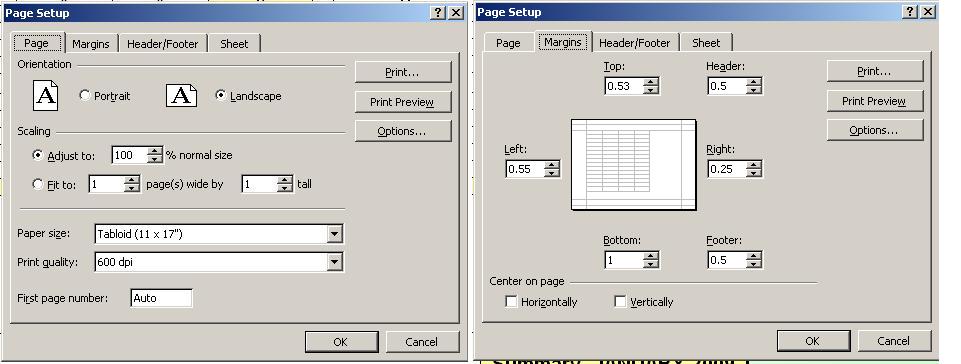Image resolution: width=961 pixels, height=364 pixels.
Task: Check the Vertically center on page box
Action: coord(620,301)
